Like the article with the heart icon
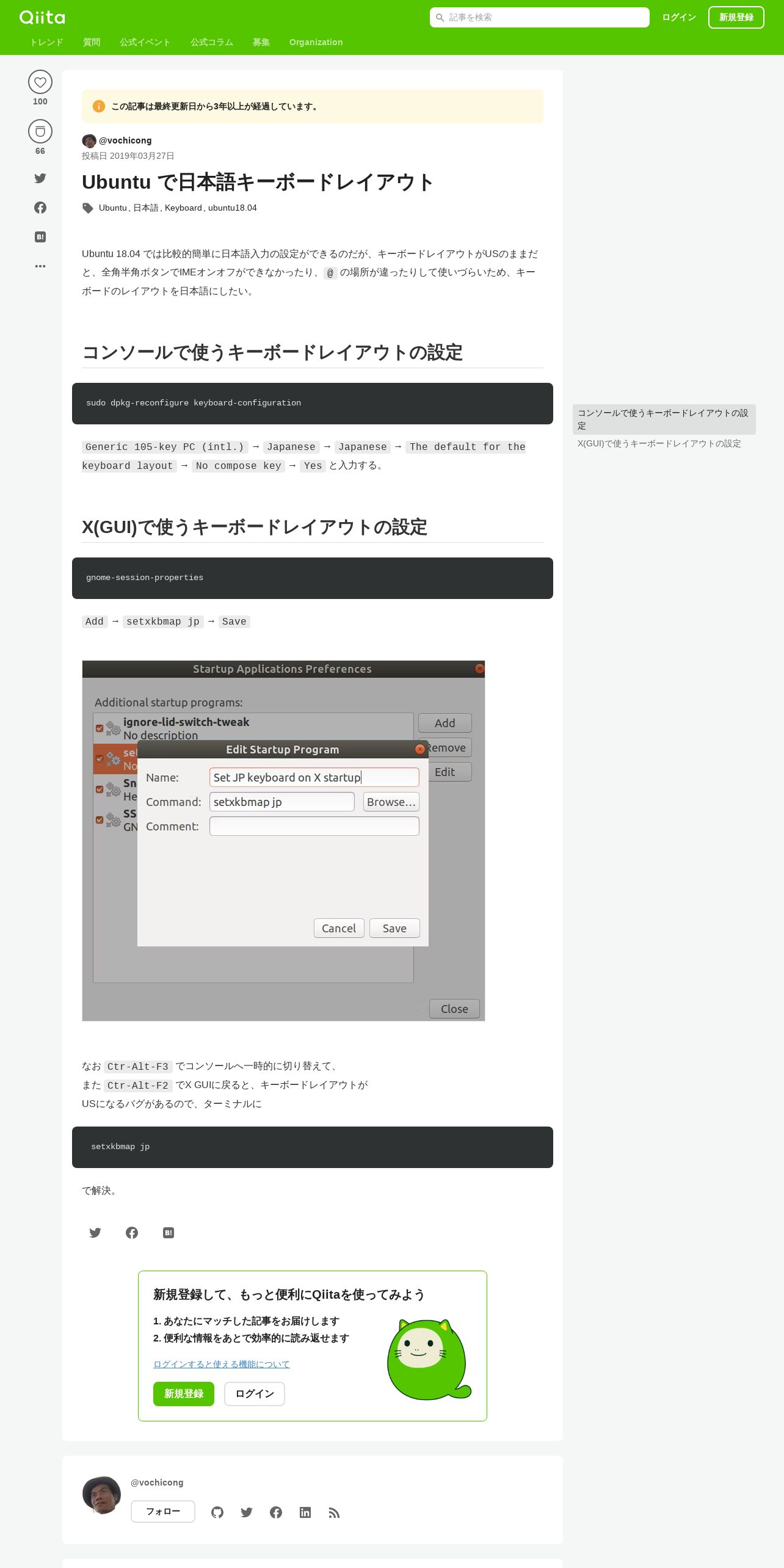The height and width of the screenshot is (1568, 784). pos(40,82)
